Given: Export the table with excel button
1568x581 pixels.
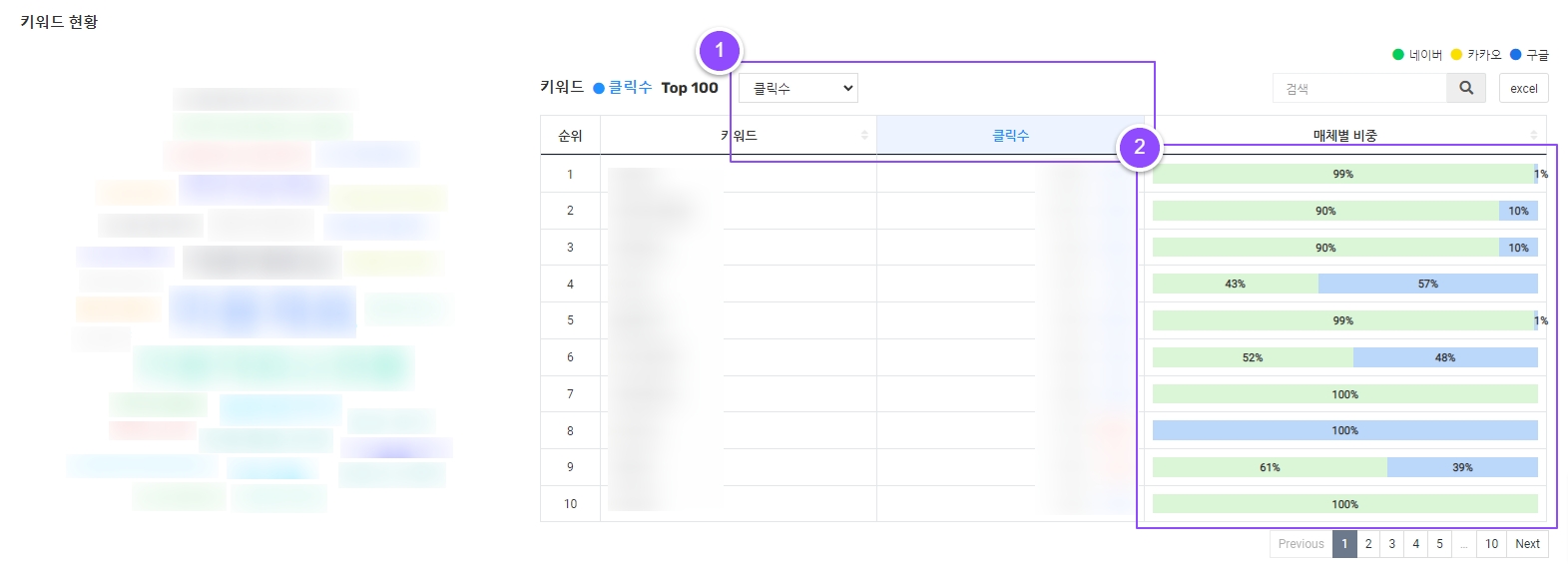Looking at the screenshot, I should click(1523, 88).
